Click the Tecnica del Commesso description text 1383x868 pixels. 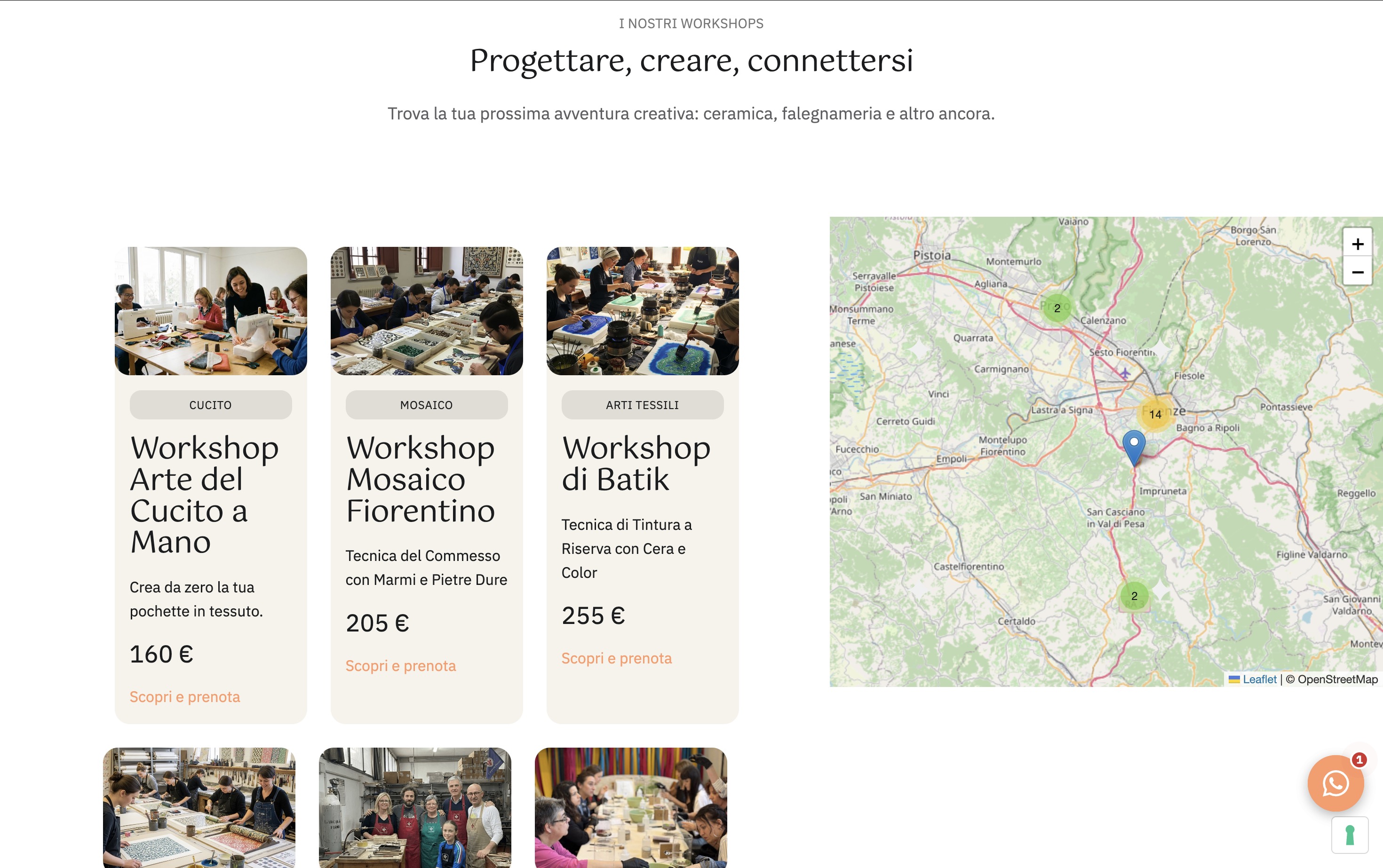(x=427, y=568)
